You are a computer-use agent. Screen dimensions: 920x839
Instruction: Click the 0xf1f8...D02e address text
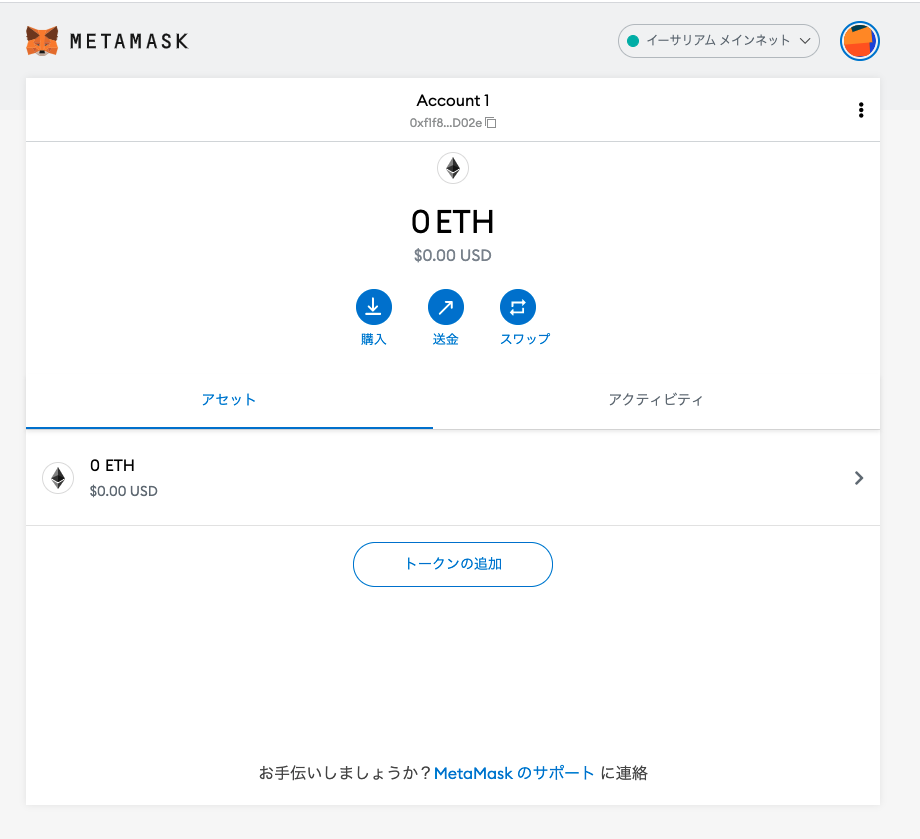point(445,123)
